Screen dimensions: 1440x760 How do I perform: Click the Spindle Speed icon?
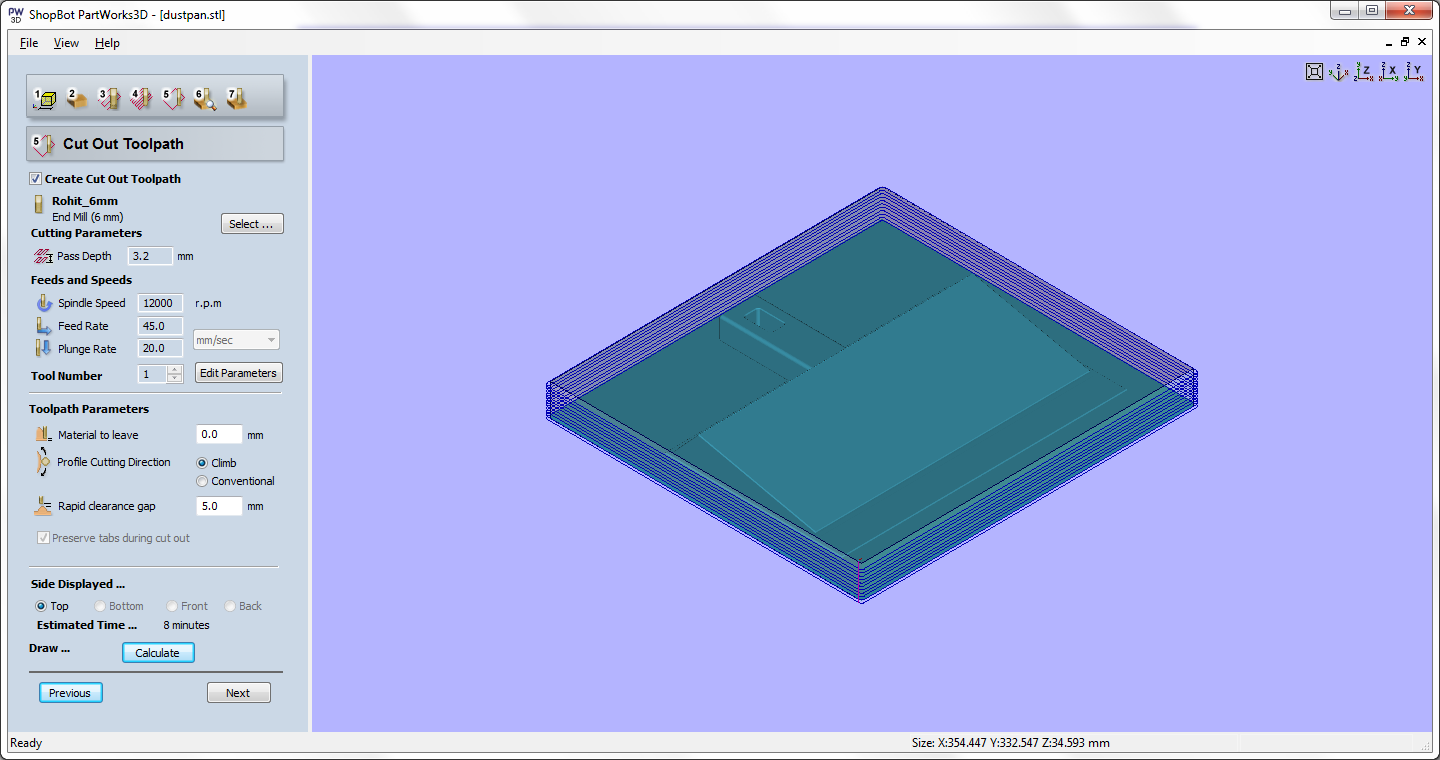tap(44, 303)
